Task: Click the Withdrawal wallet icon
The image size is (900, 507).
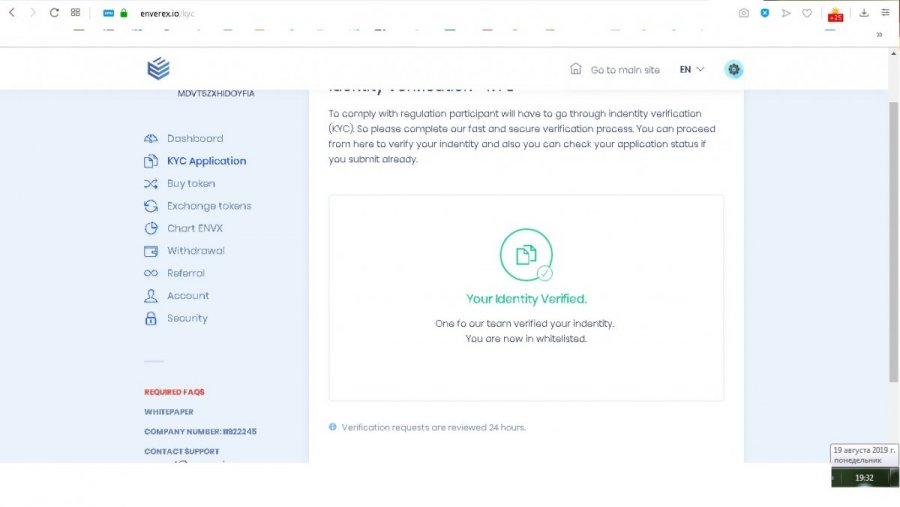Action: pyautogui.click(x=151, y=251)
